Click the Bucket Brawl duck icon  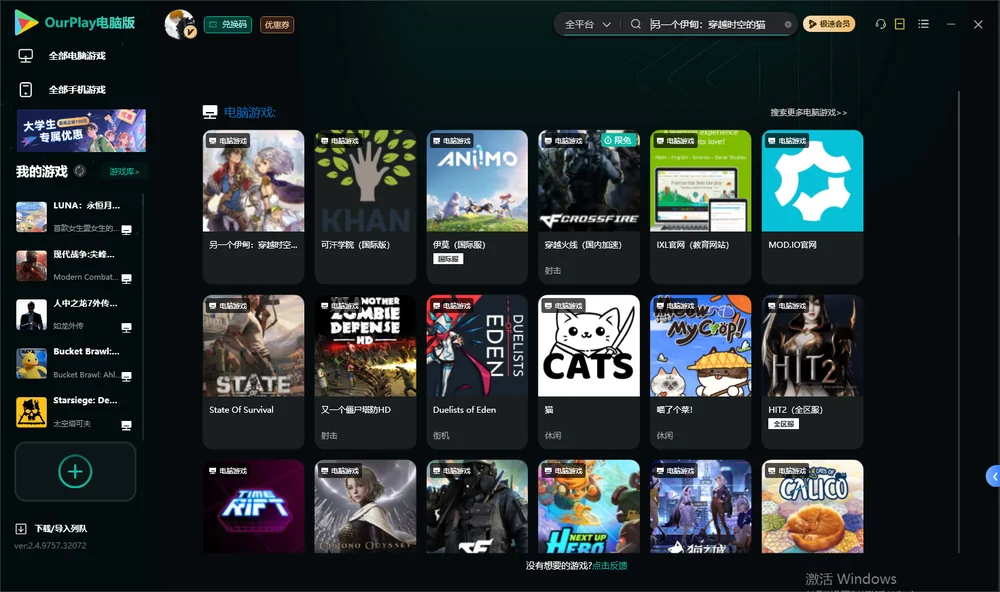(x=31, y=364)
